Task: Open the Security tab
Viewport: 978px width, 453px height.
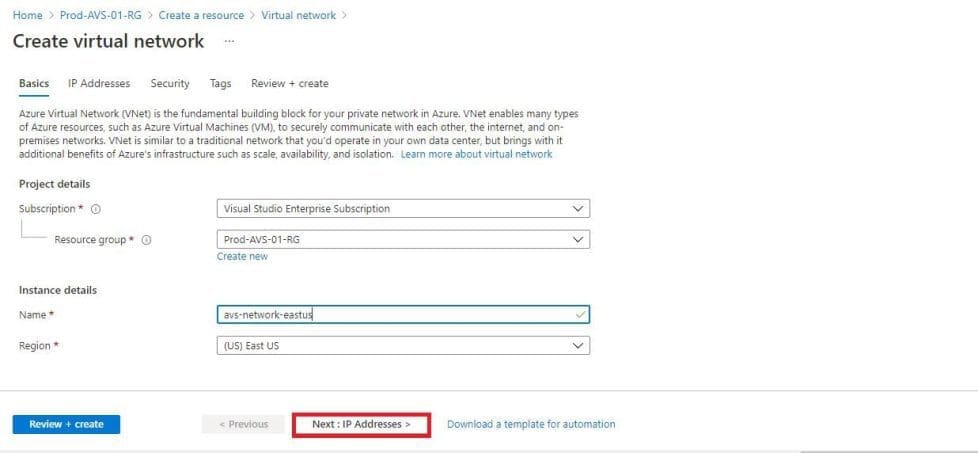Action: pyautogui.click(x=170, y=84)
